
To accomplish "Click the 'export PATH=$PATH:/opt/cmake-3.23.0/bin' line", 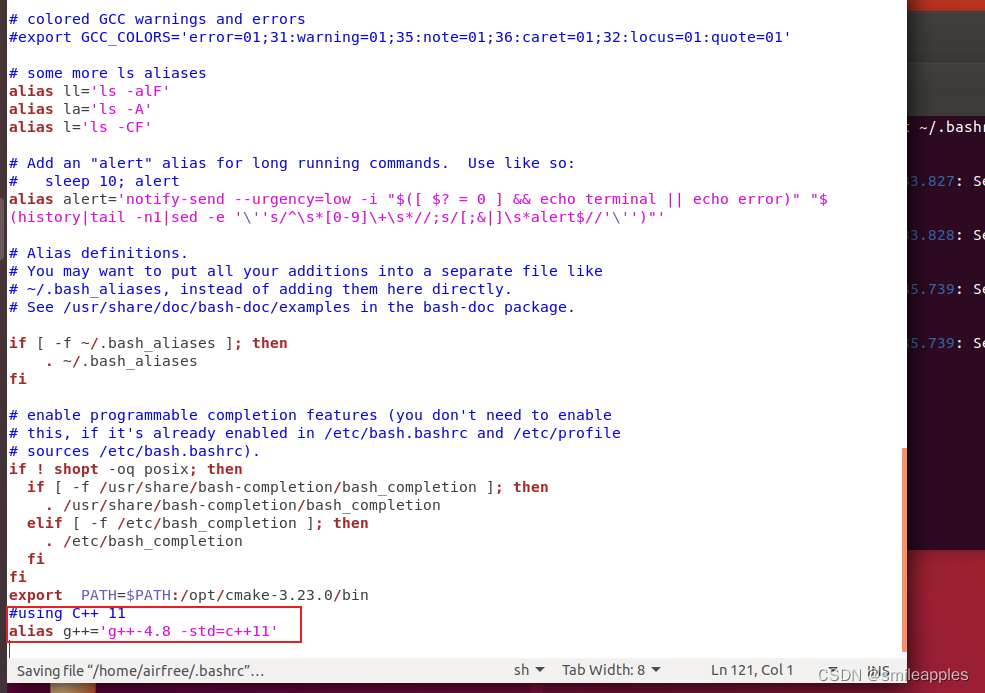I will (x=188, y=595).
